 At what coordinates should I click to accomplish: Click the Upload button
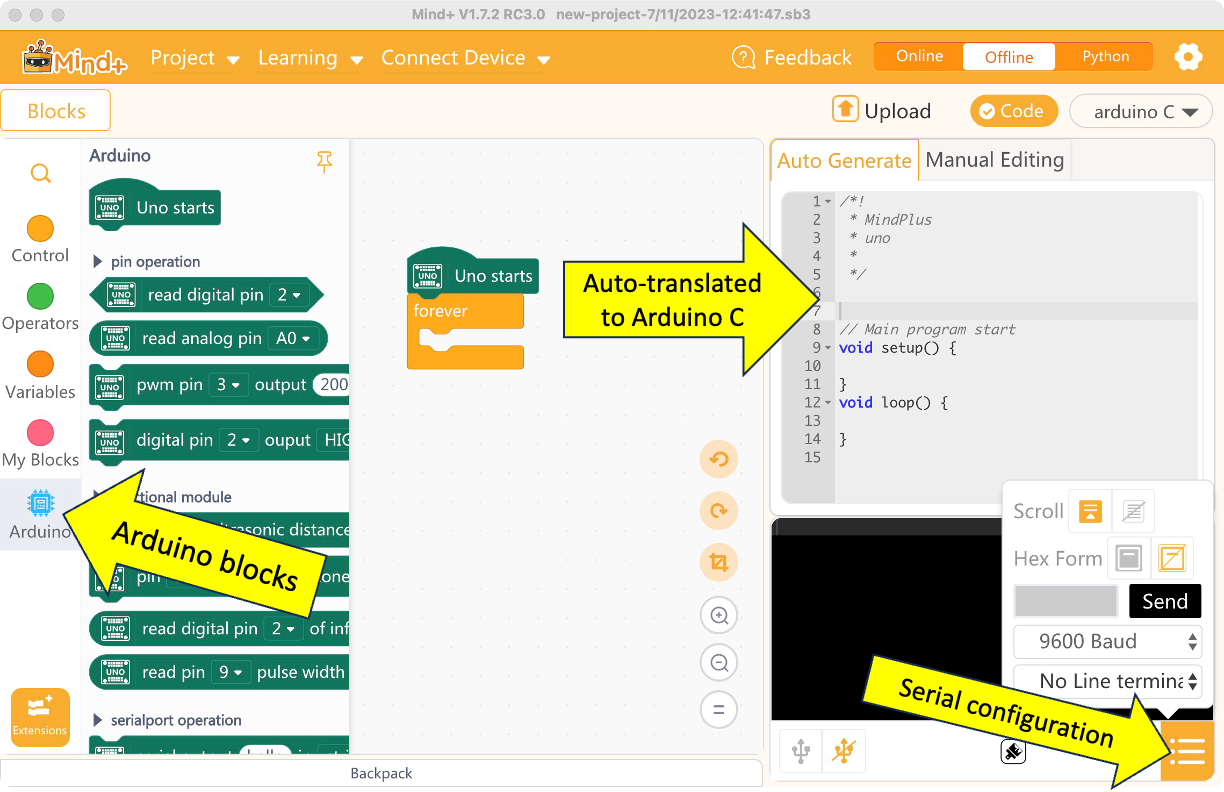pos(881,111)
